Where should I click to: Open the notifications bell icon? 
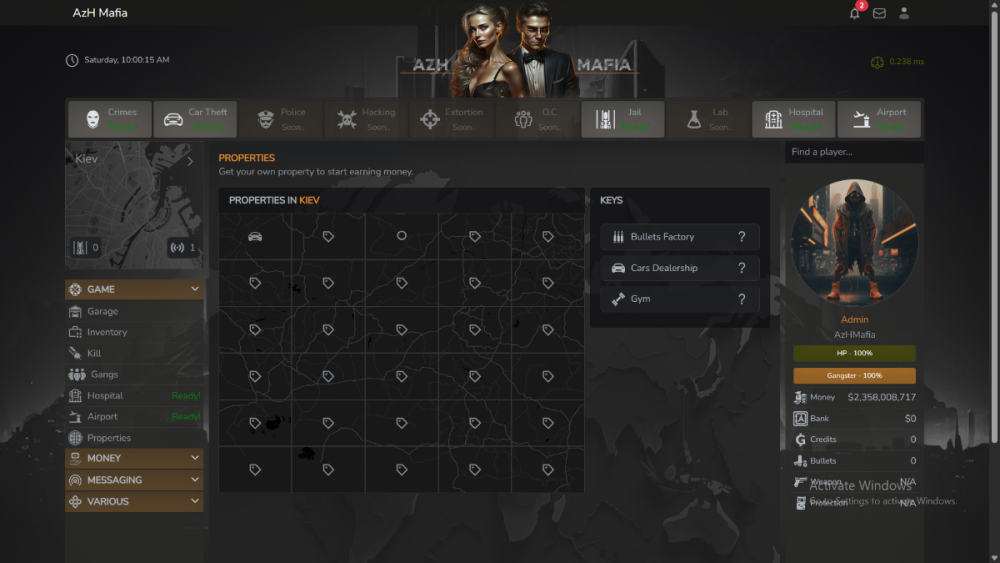click(x=855, y=13)
